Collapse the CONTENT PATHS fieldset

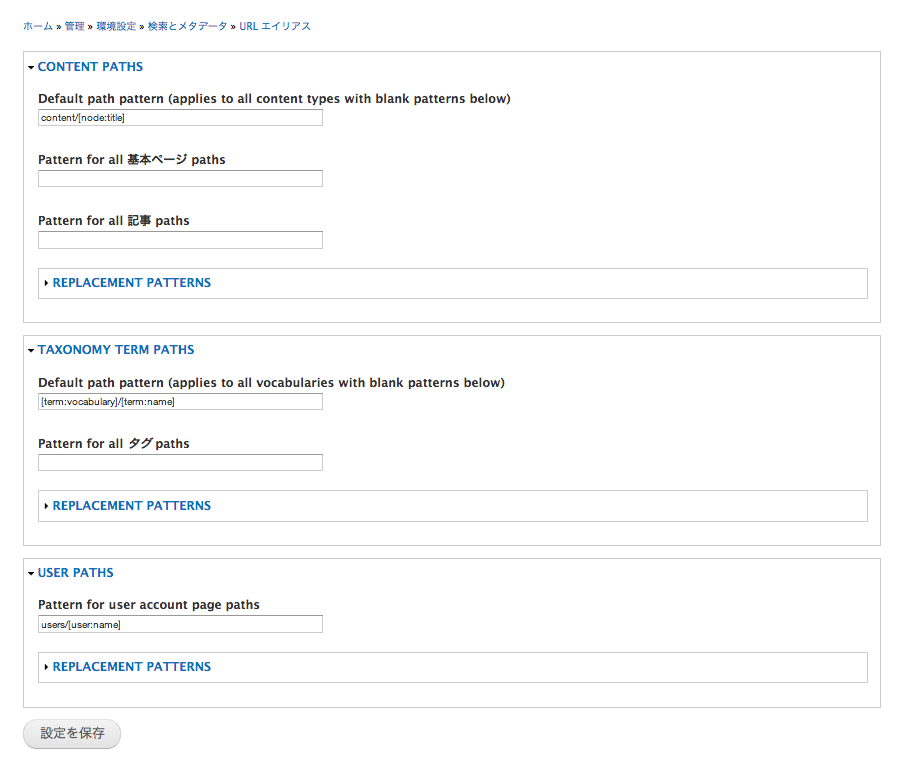coord(90,67)
